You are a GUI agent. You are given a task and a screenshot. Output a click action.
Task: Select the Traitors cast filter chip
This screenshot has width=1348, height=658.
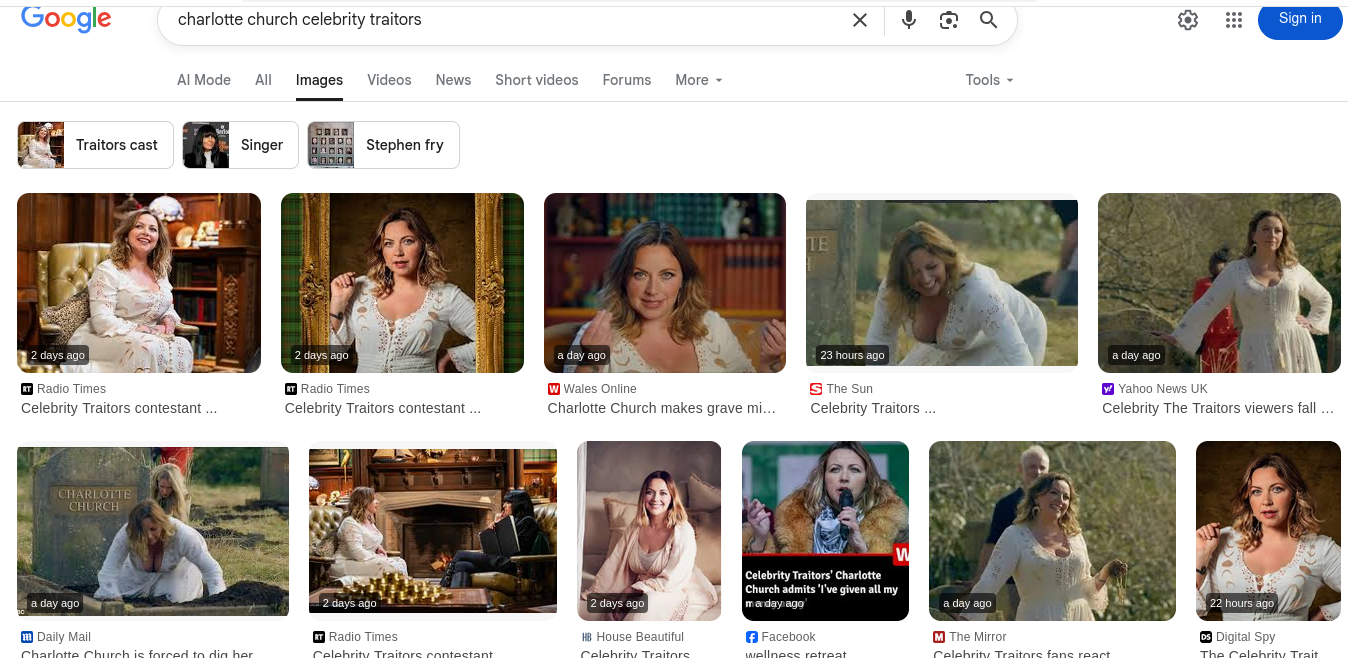96,145
